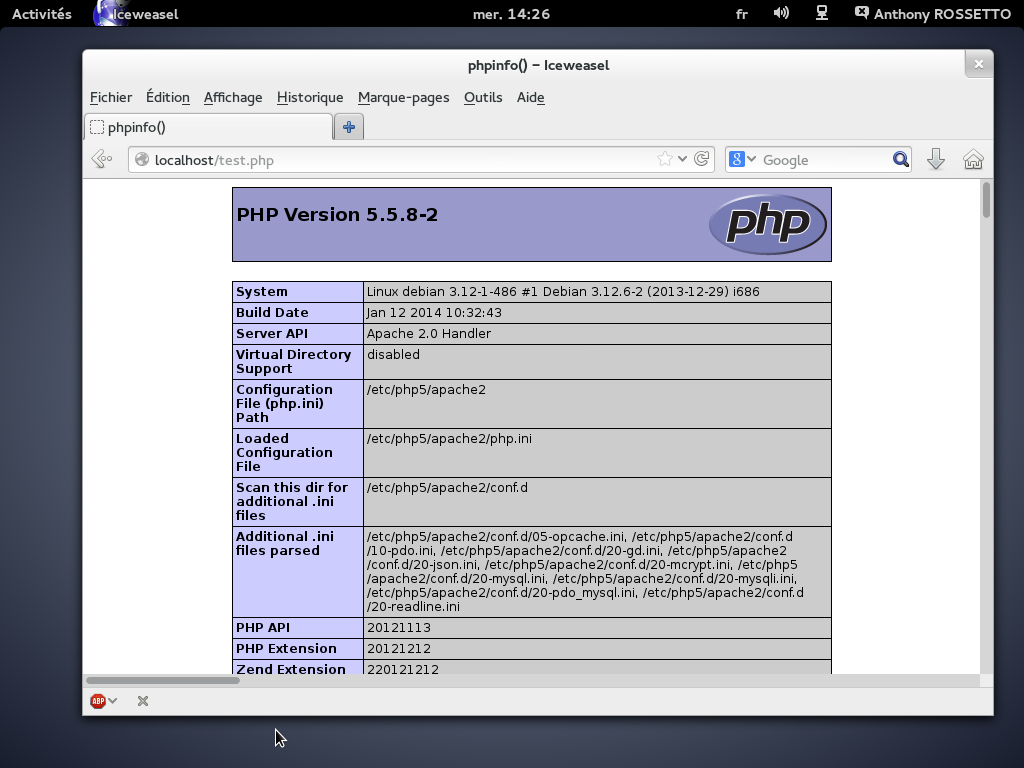
Task: Click Configuration File (php.ini) Path label
Action: click(284, 403)
